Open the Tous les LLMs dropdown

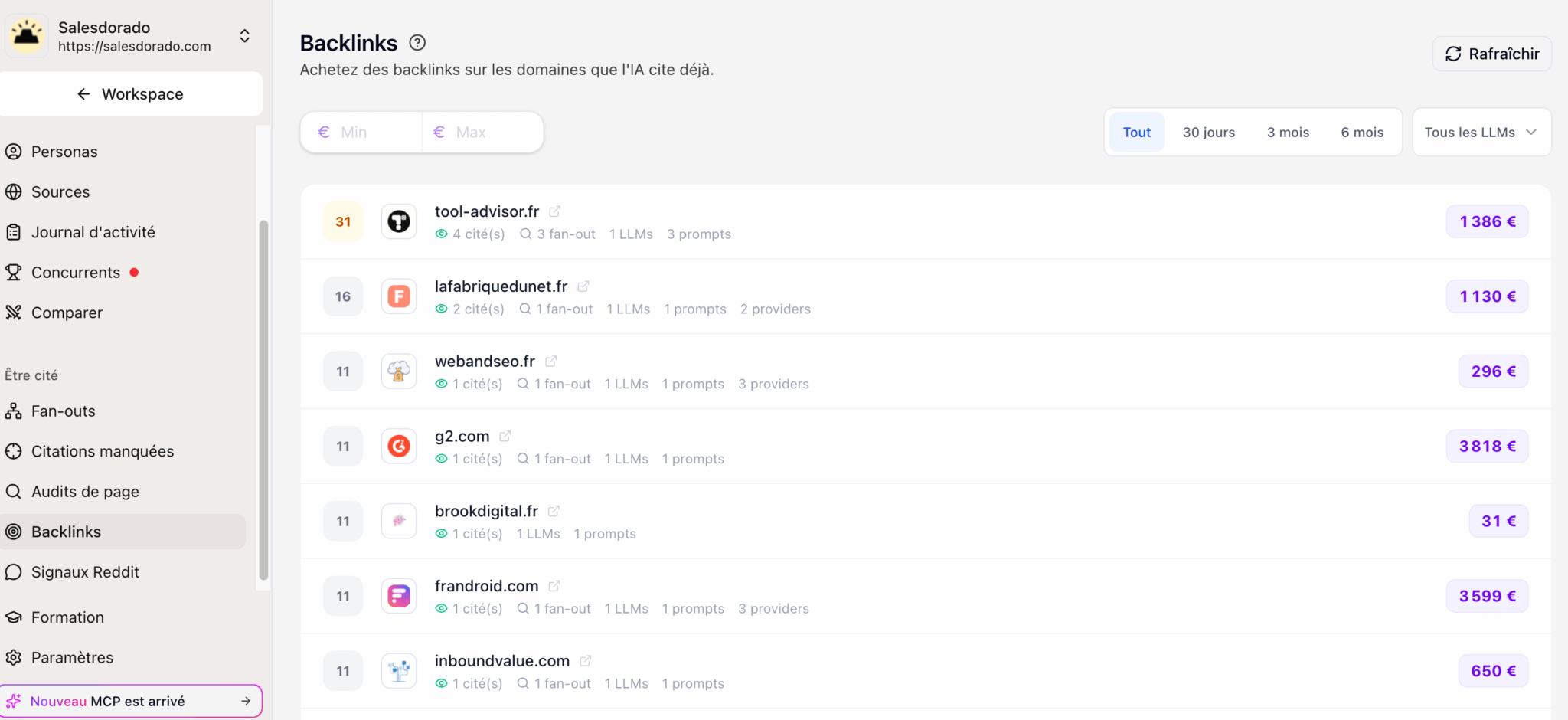[1481, 133]
